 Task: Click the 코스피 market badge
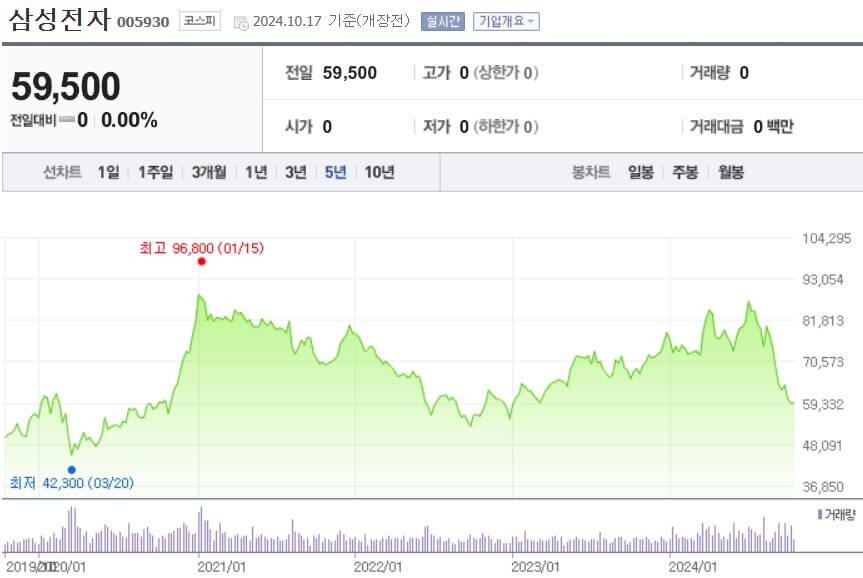click(x=198, y=19)
